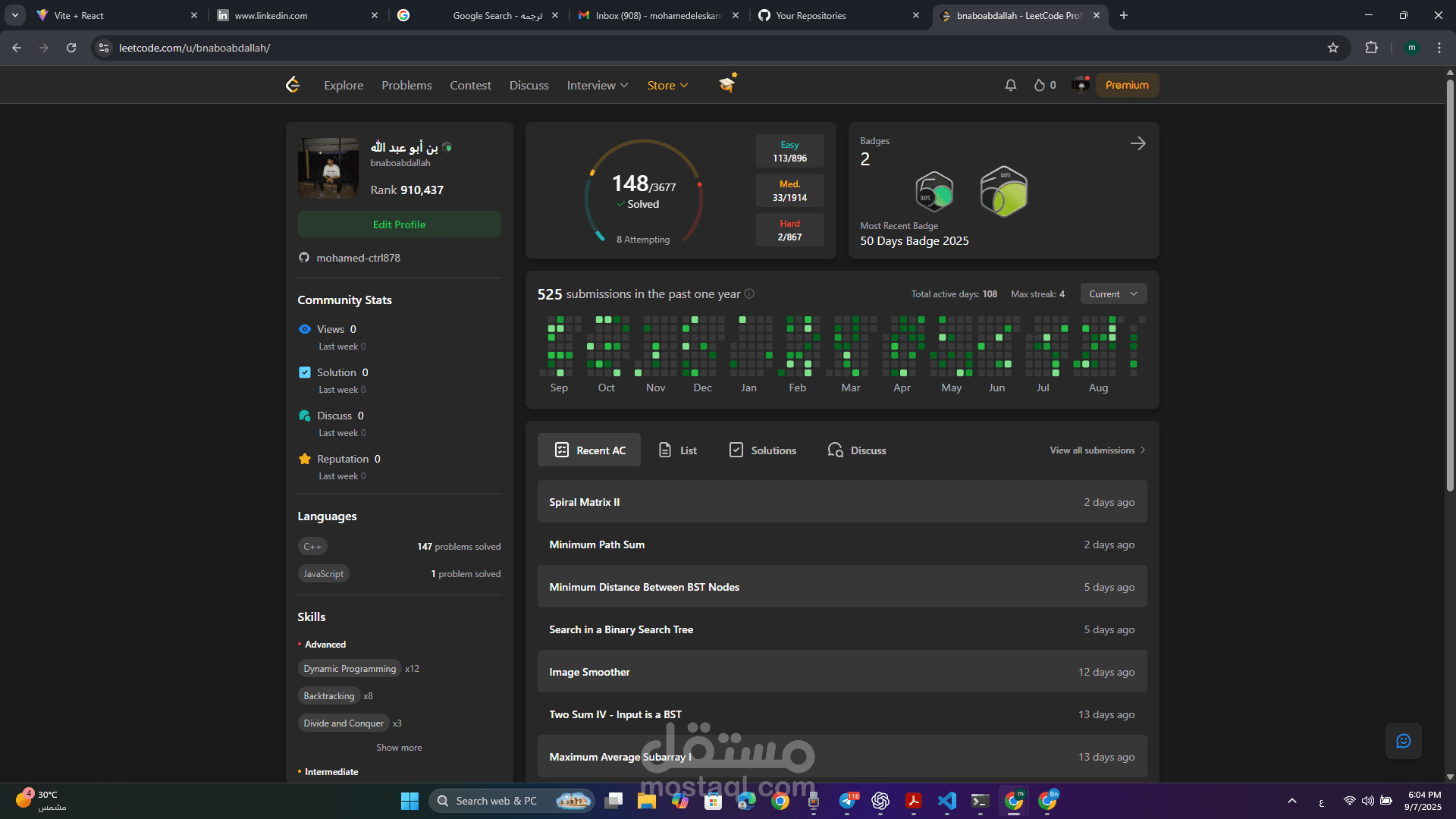Click the arrow to view all badges
Image resolution: width=1456 pixels, height=819 pixels.
(x=1137, y=143)
